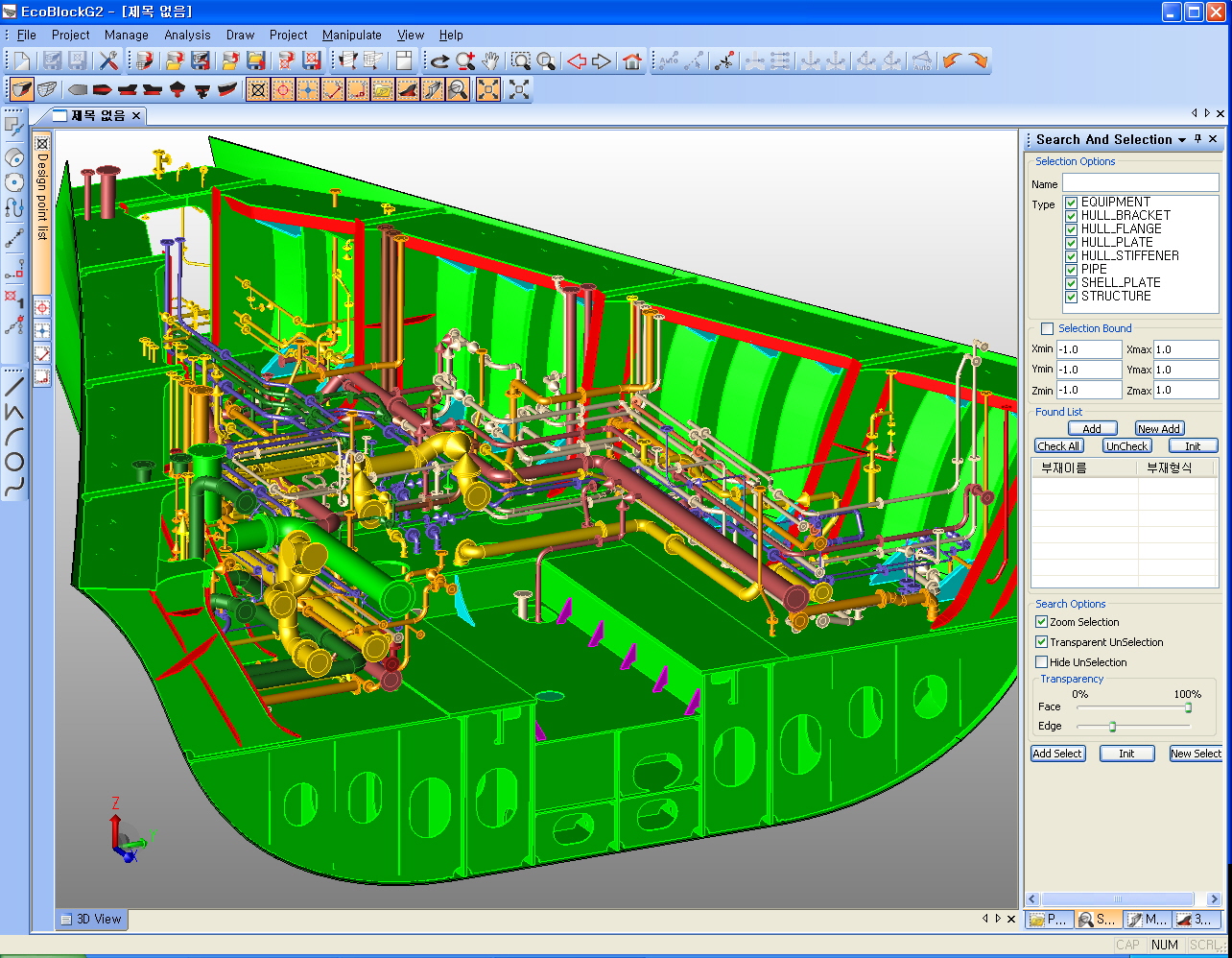Toggle the Zoom Selection checkbox
This screenshot has width=1232, height=958.
coord(1041,622)
